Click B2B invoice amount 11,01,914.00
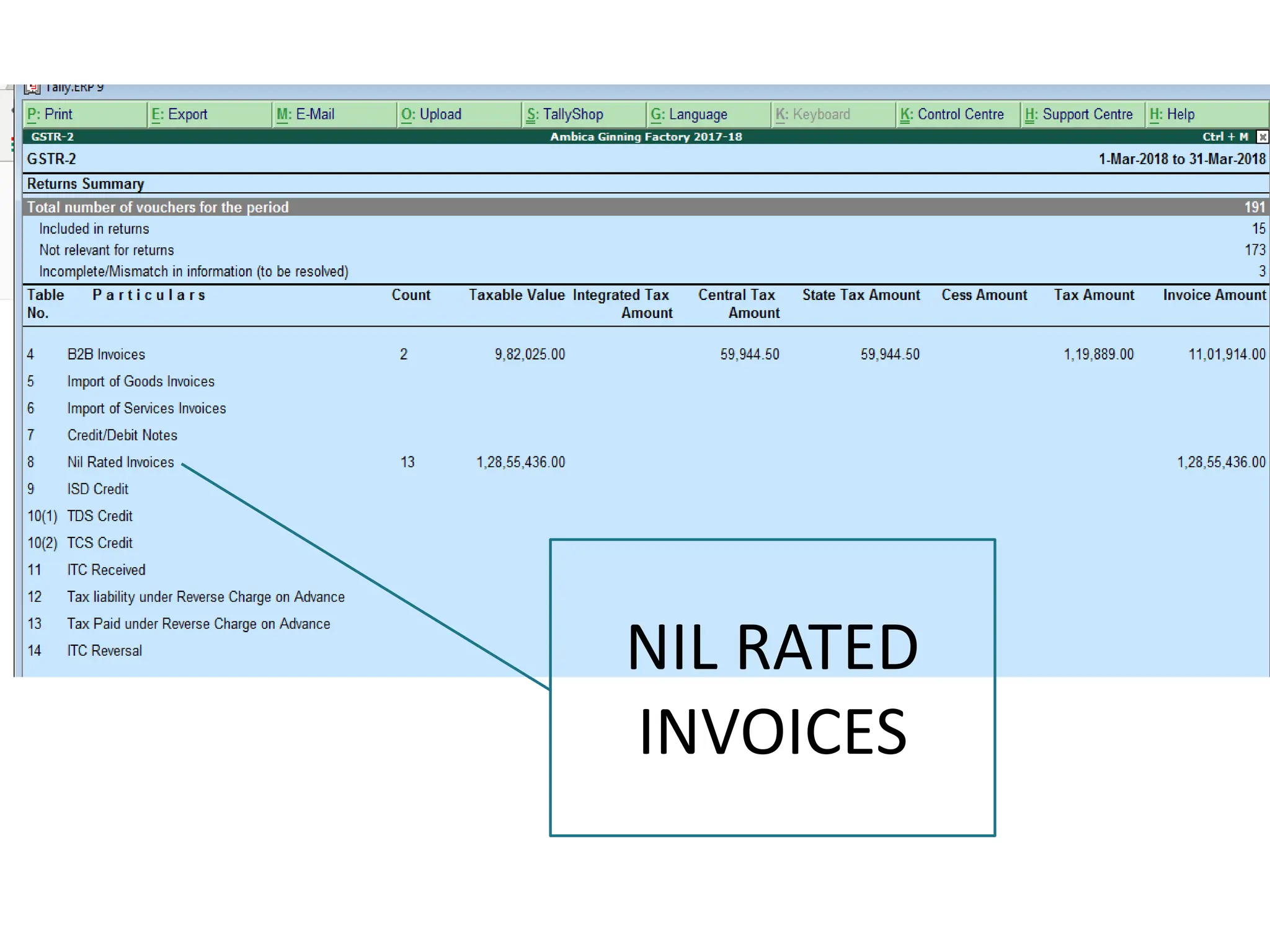Viewport: 1270px width, 952px height. (x=1227, y=355)
